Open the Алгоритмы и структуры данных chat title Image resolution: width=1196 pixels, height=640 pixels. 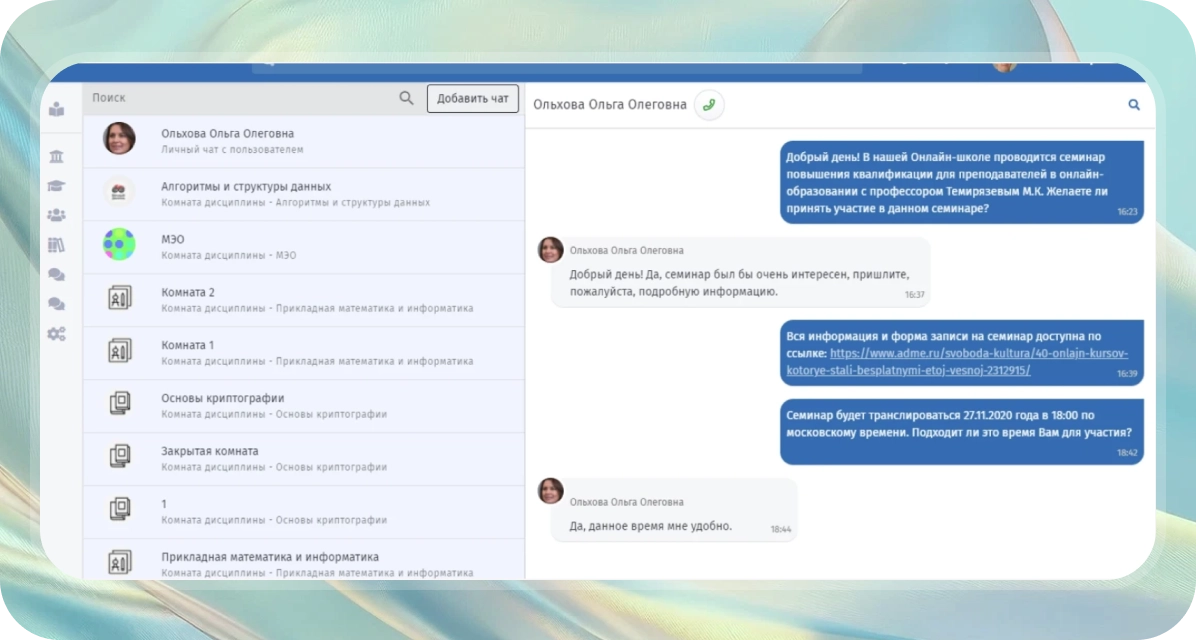click(246, 186)
